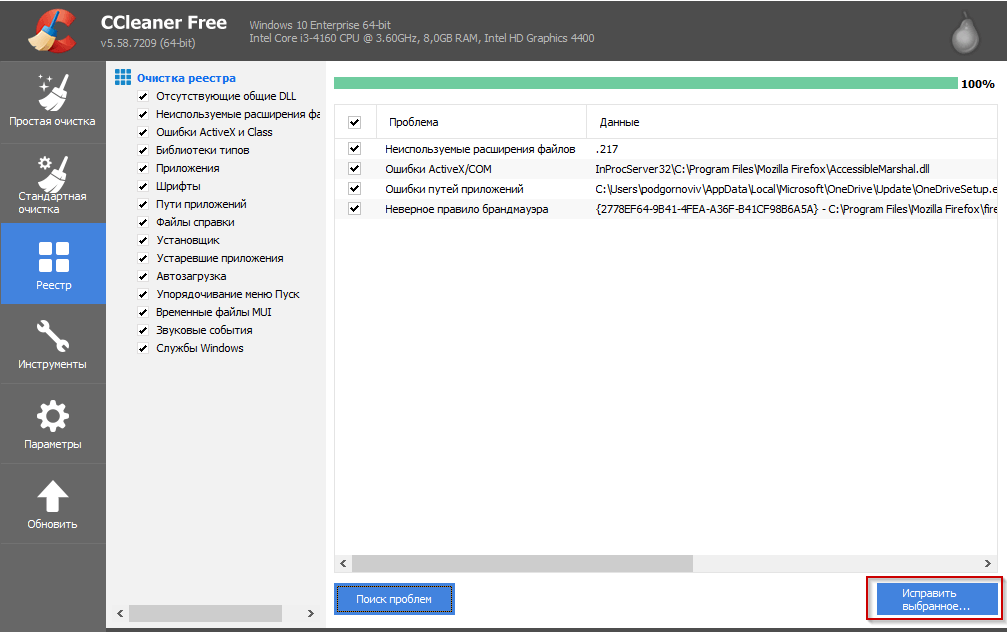Toggle the Ошибки ActiveX и Class checkbox
Image resolution: width=1007 pixels, height=632 pixels.
click(x=143, y=132)
